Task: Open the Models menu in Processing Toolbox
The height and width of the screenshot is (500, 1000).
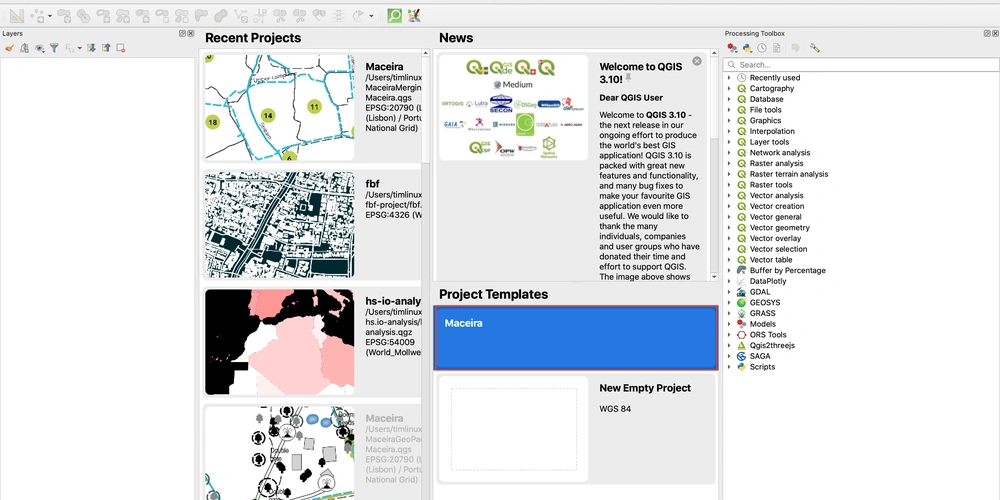Action: coord(732,48)
